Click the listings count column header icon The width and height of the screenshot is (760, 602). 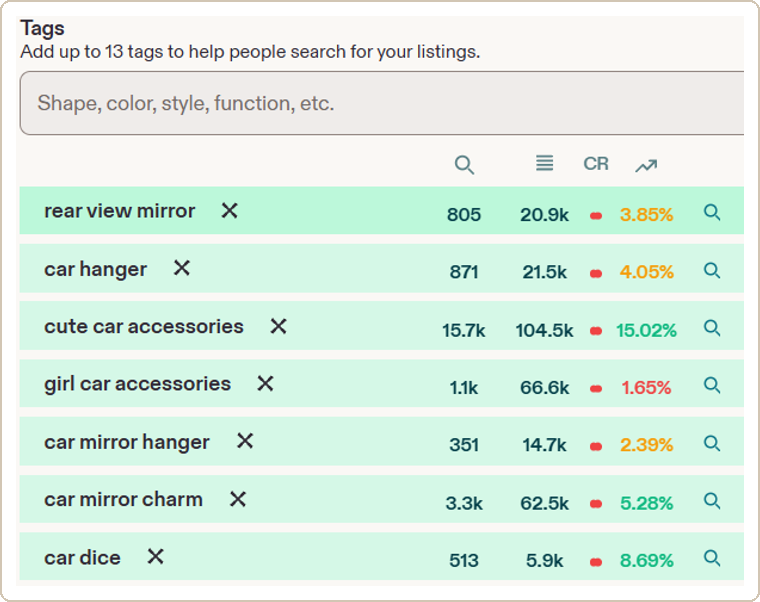544,163
